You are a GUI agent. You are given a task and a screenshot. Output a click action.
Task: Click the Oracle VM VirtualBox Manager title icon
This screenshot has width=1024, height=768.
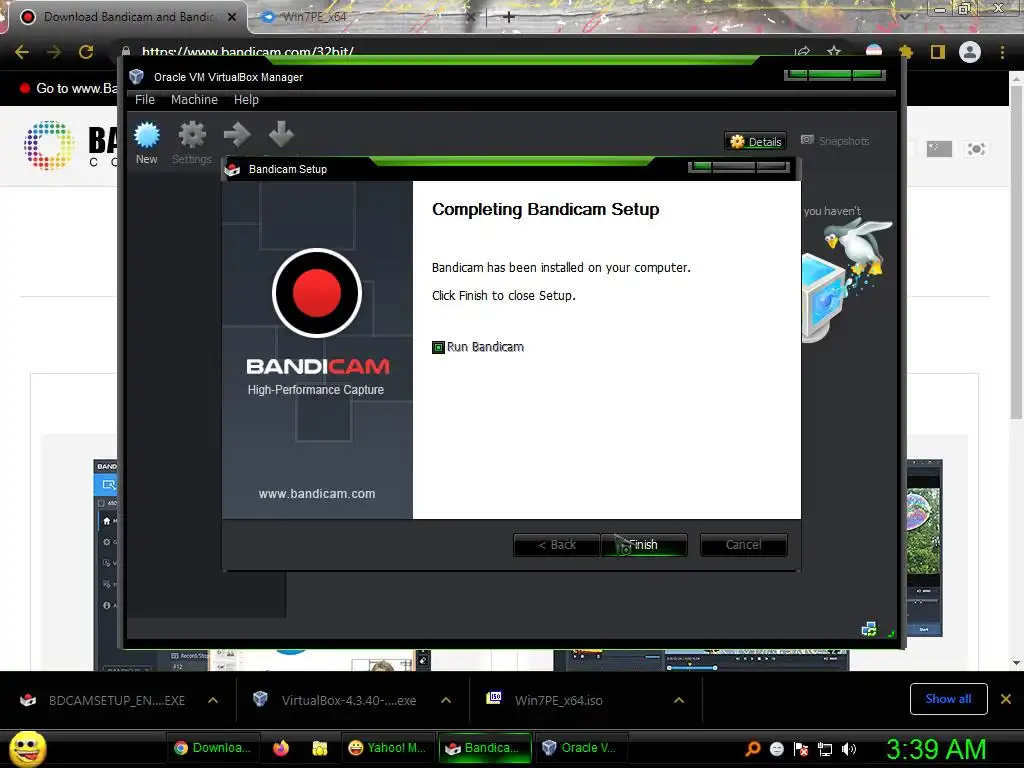[x=136, y=77]
